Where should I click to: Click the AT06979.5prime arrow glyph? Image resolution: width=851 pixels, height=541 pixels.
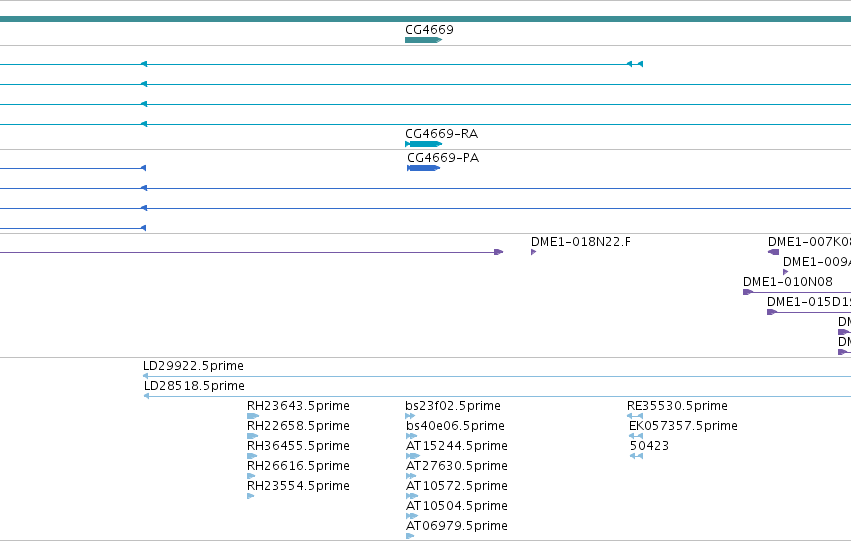pyautogui.click(x=410, y=536)
